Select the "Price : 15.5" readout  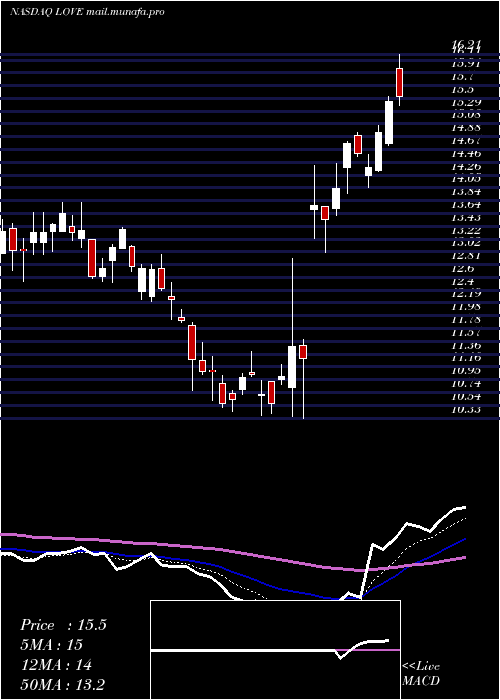63,625
